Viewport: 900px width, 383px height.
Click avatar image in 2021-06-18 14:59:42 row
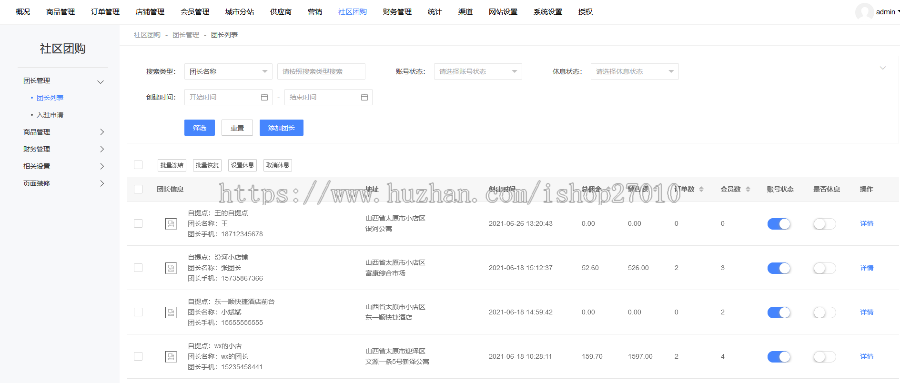171,312
